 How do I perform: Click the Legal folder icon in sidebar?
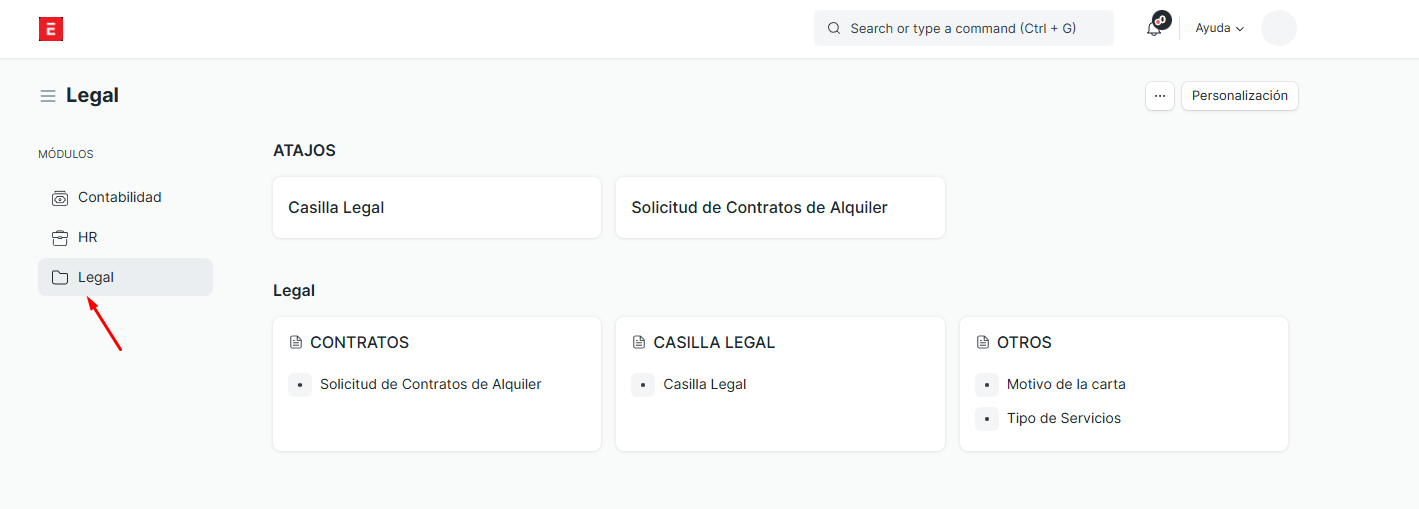[x=60, y=278]
